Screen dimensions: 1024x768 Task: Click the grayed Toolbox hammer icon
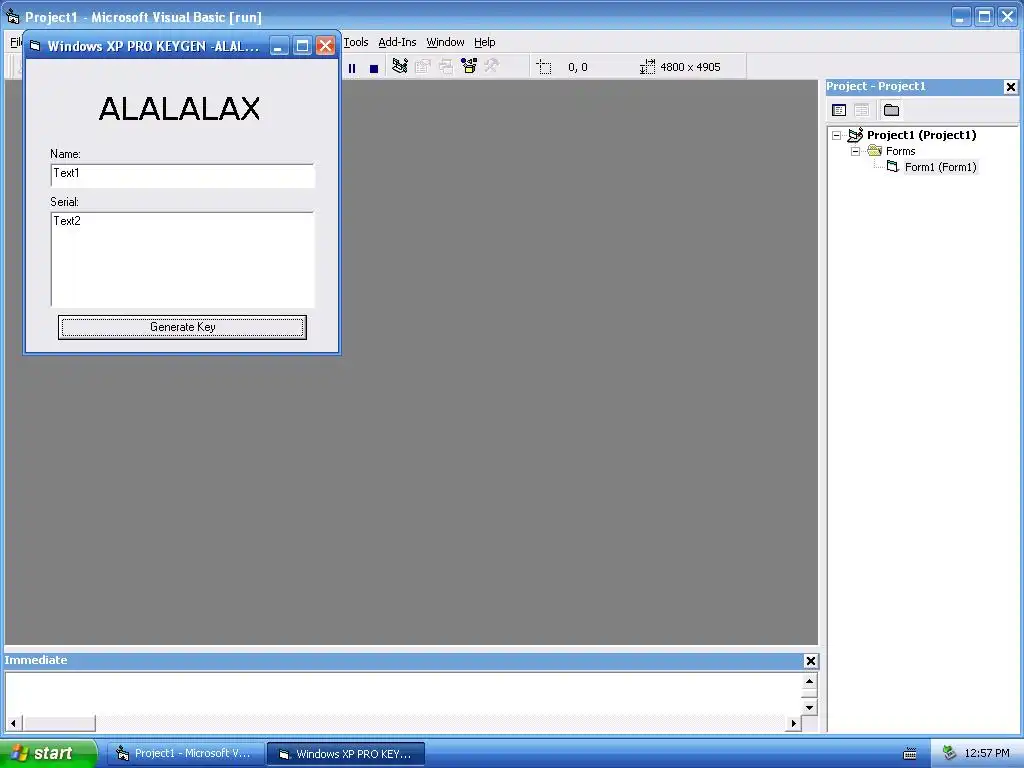pos(492,66)
